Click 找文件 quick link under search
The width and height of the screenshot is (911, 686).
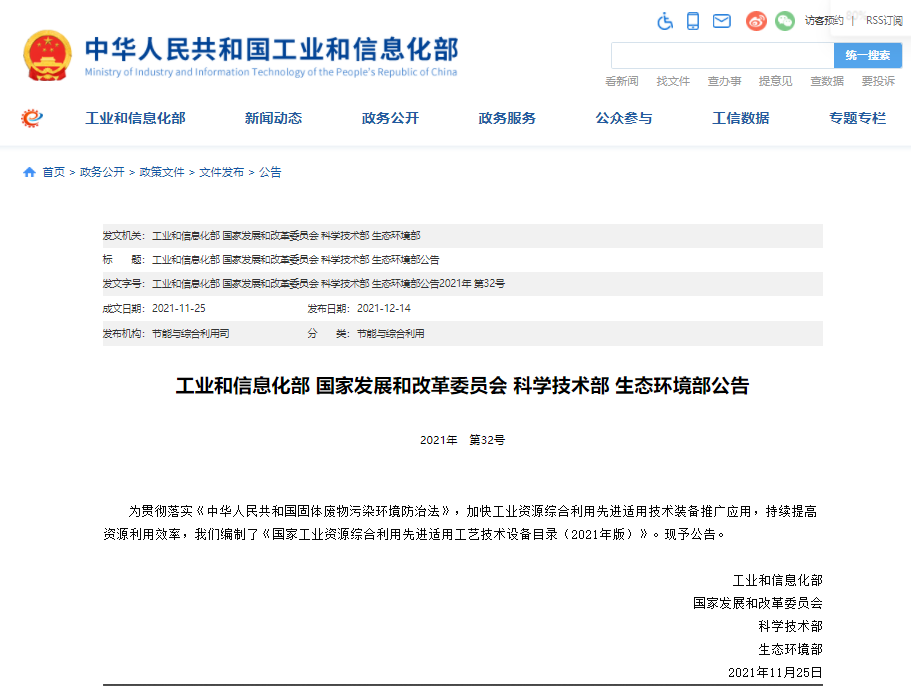[673, 81]
